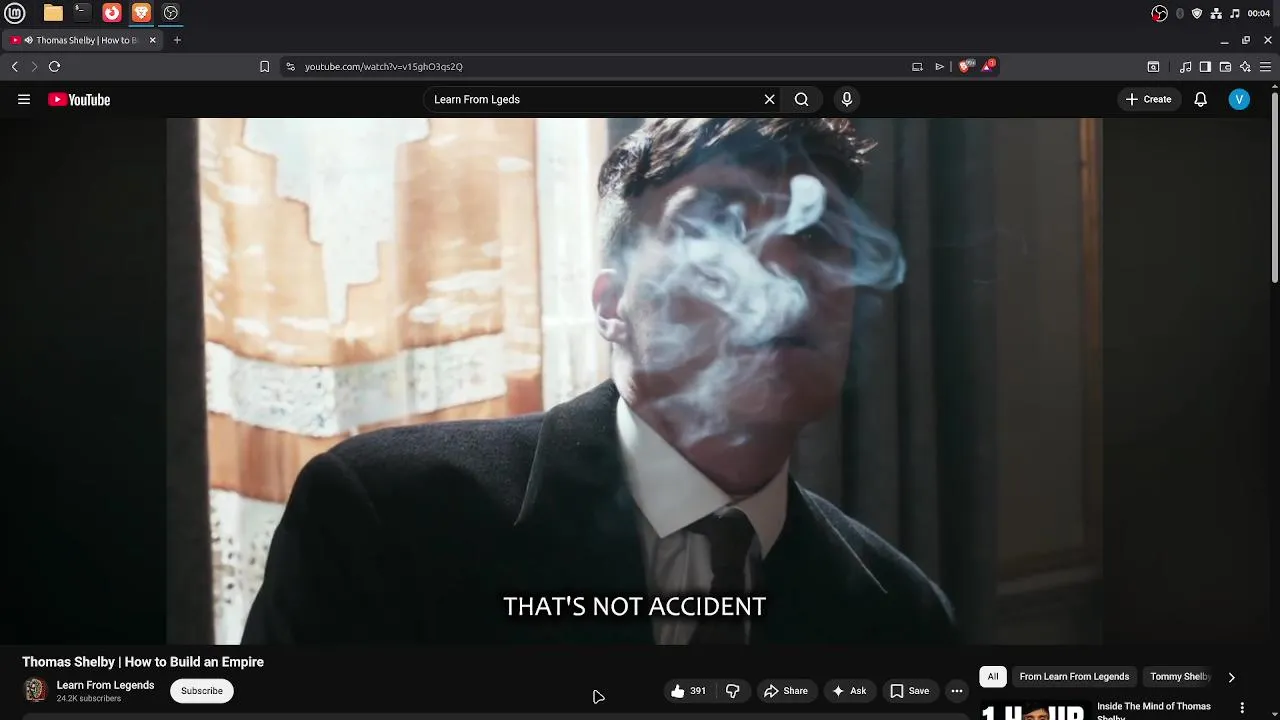Viewport: 1280px width, 720px height.
Task: Open the media control music note button
Action: pos(1185,66)
